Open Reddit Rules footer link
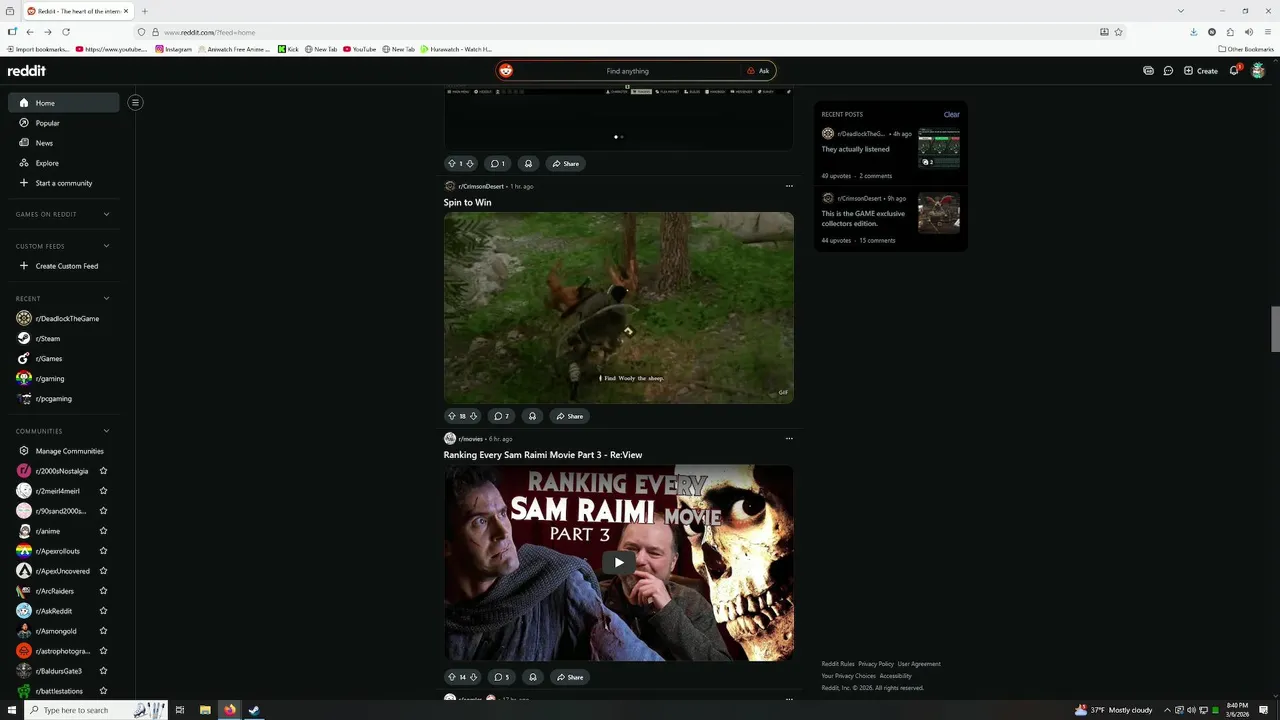Screen dimensions: 1280x720 click(x=838, y=664)
